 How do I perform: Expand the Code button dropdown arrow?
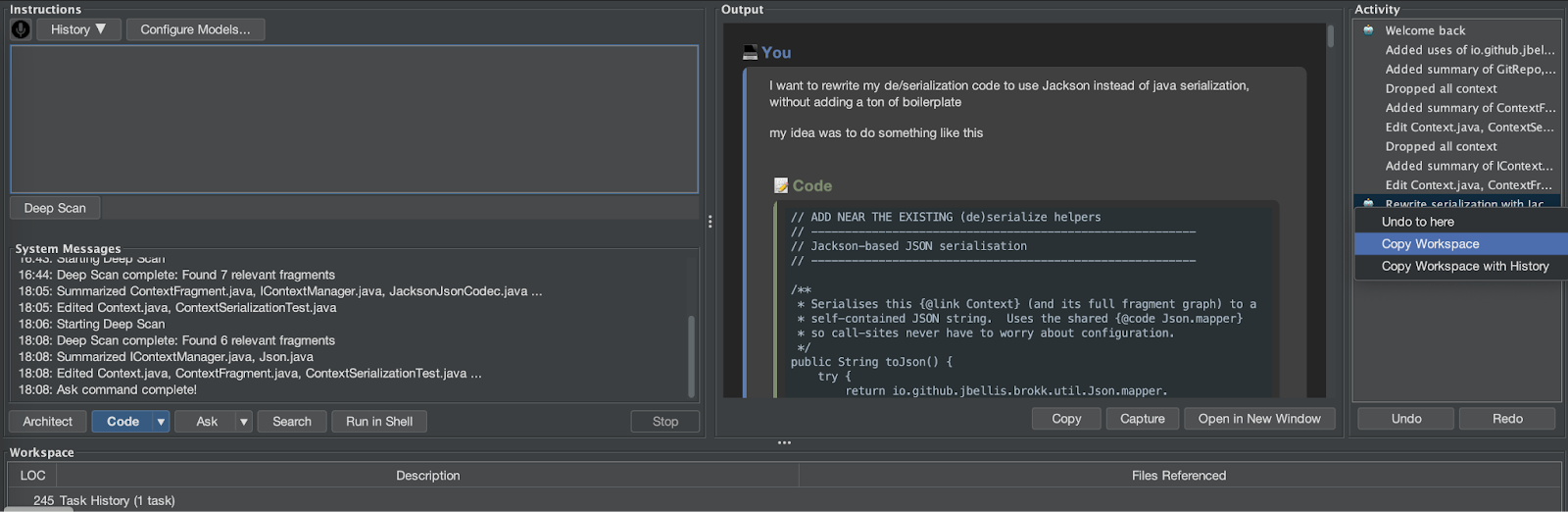(161, 422)
